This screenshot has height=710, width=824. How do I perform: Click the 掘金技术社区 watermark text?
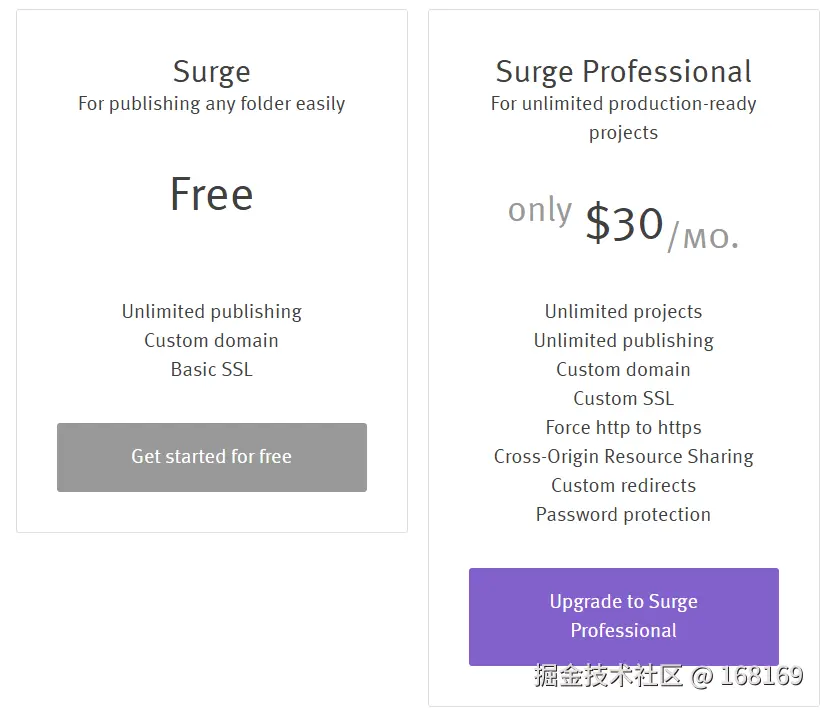(608, 676)
